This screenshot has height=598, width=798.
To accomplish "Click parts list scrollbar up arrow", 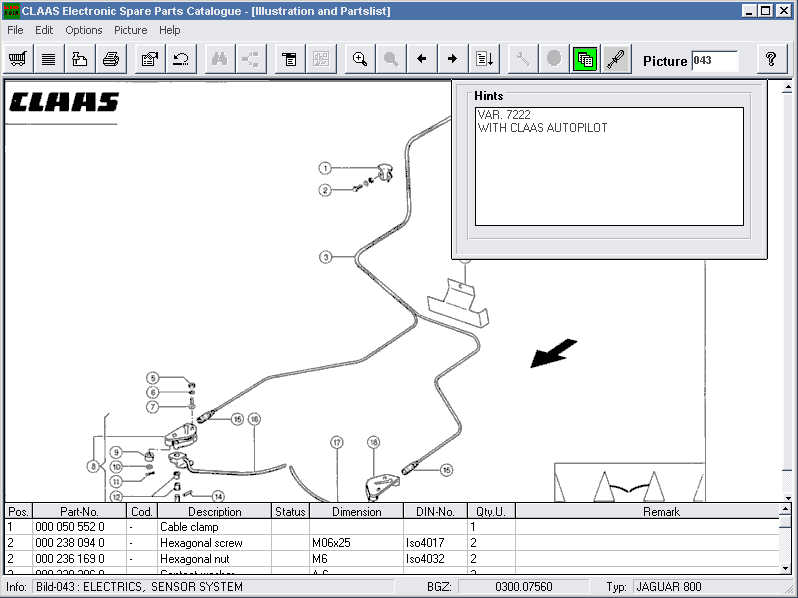I will click(x=785, y=509).
